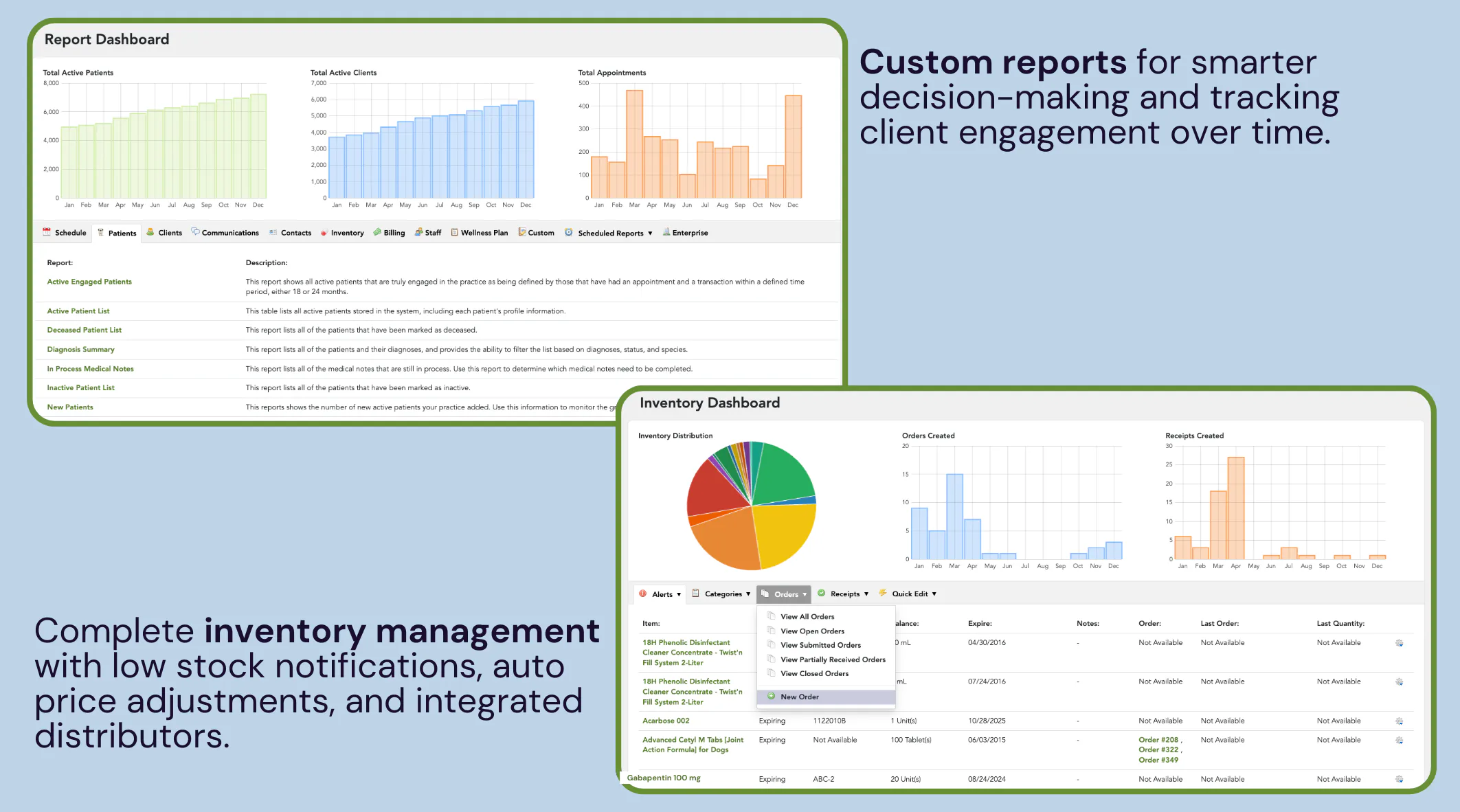Open the Receipts dropdown

click(844, 594)
